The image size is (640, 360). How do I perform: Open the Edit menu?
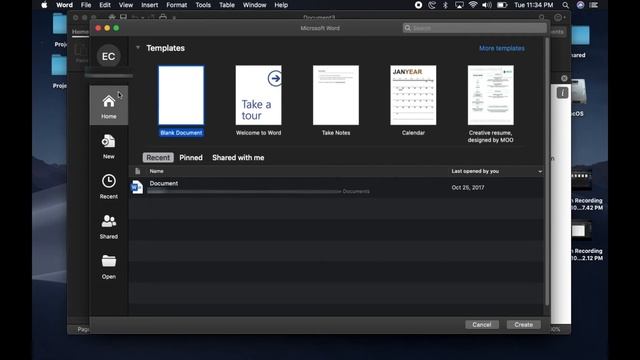[x=105, y=5]
